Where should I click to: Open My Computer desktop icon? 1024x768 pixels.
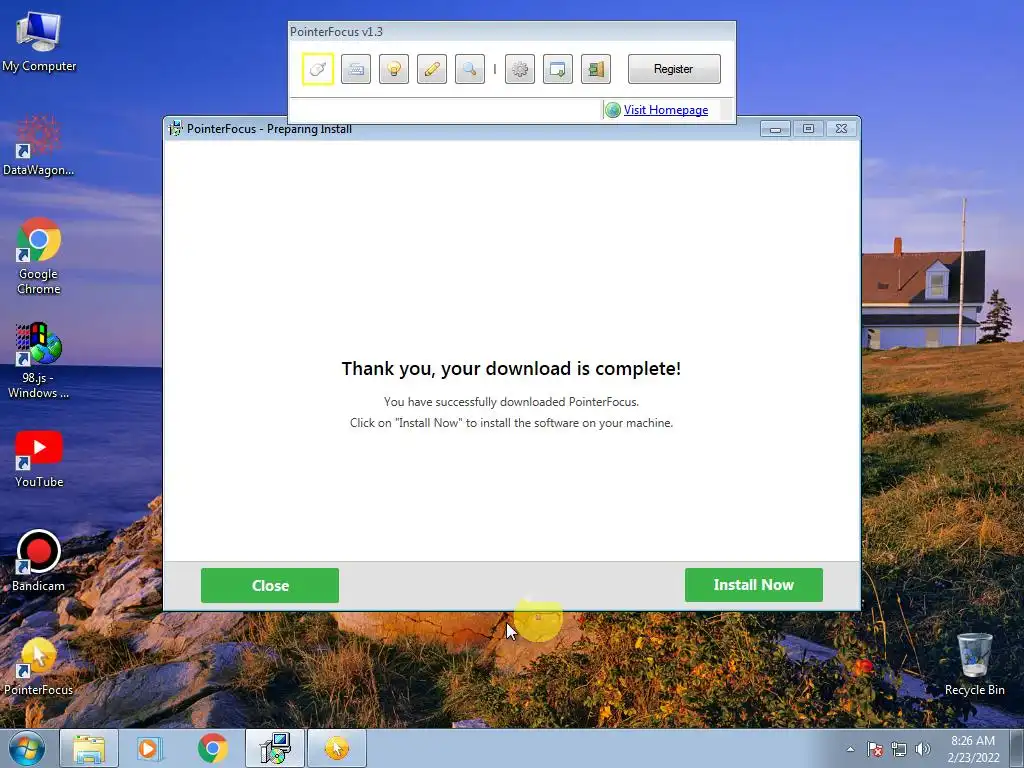[39, 40]
